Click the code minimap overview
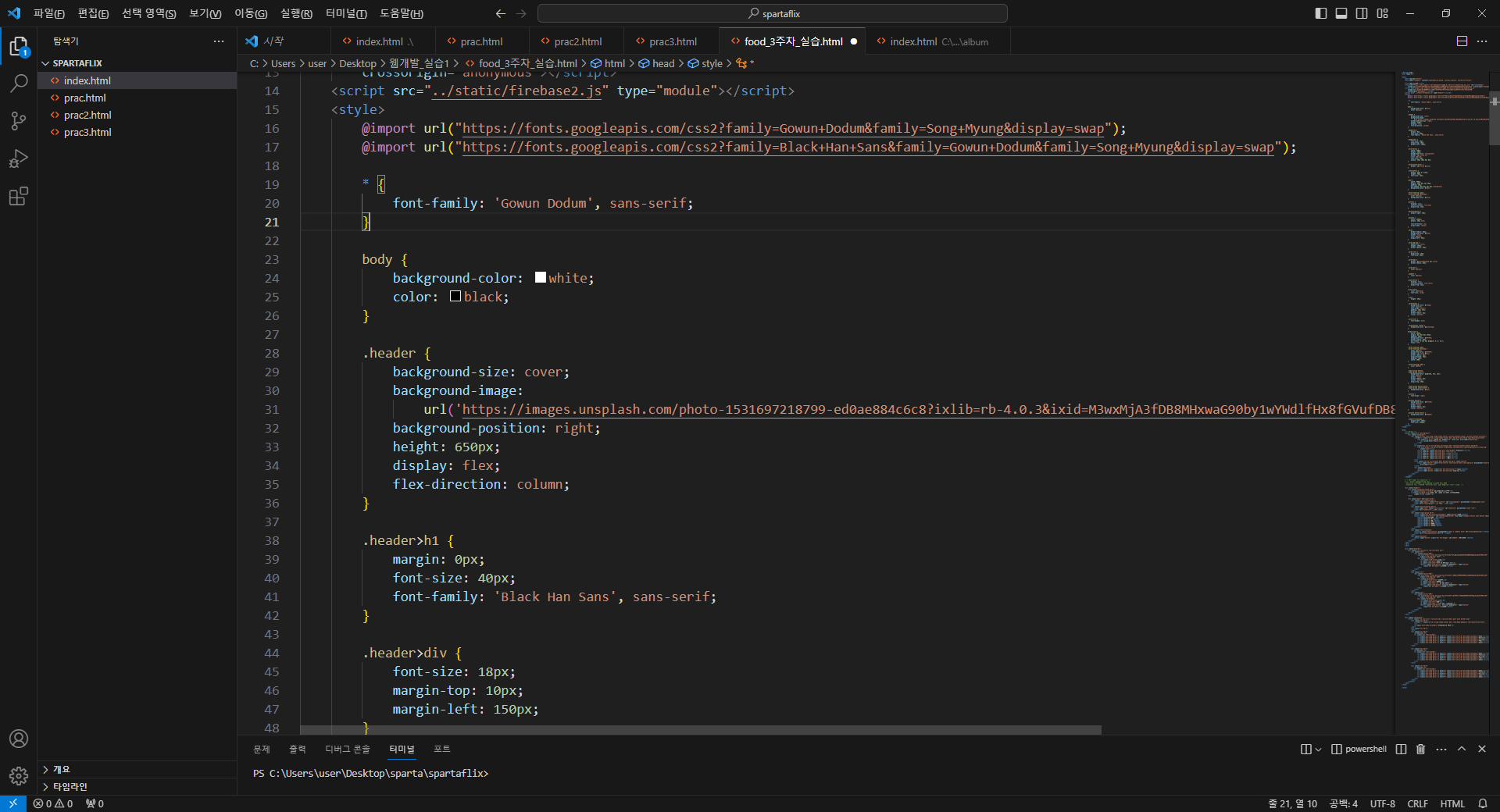Image resolution: width=1500 pixels, height=812 pixels. [x=1441, y=380]
